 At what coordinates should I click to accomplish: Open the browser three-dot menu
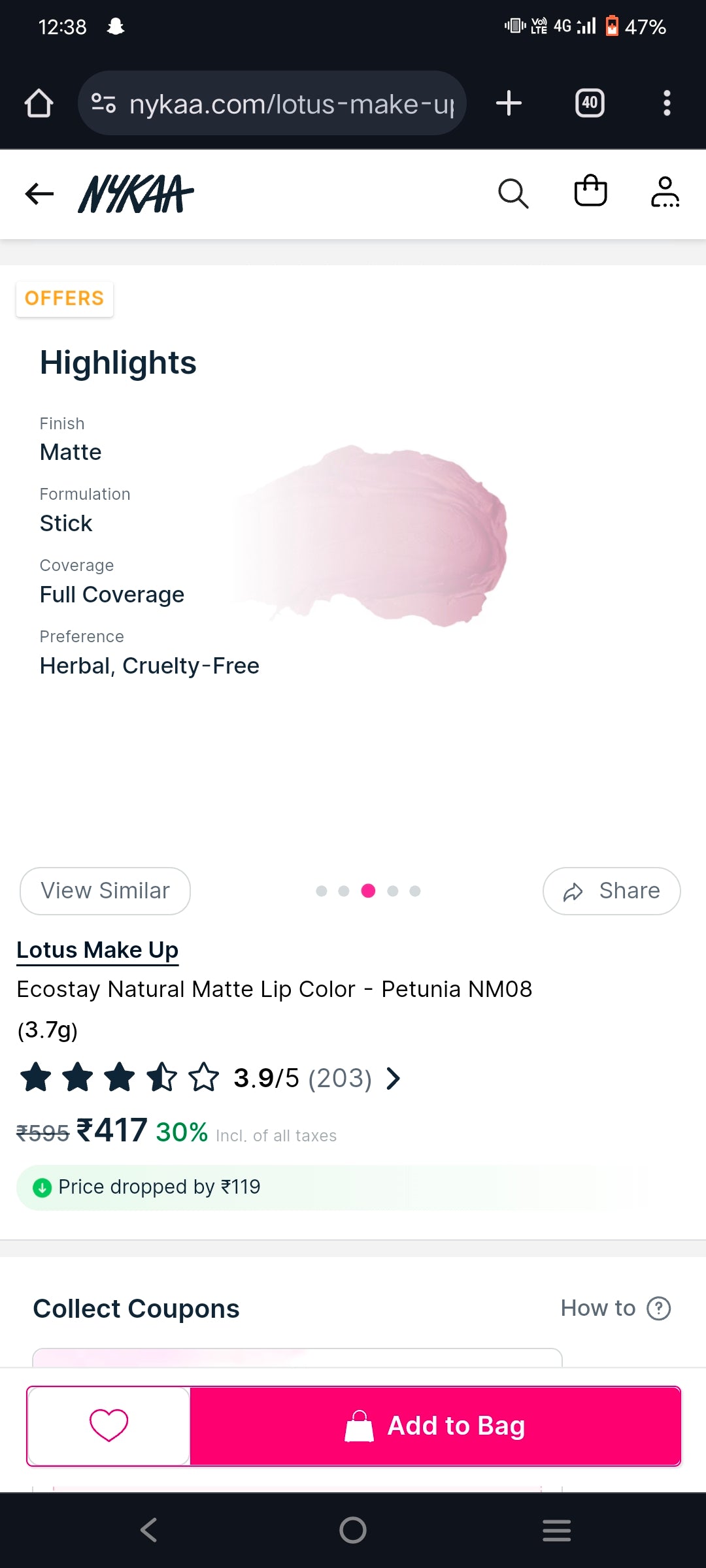(667, 103)
